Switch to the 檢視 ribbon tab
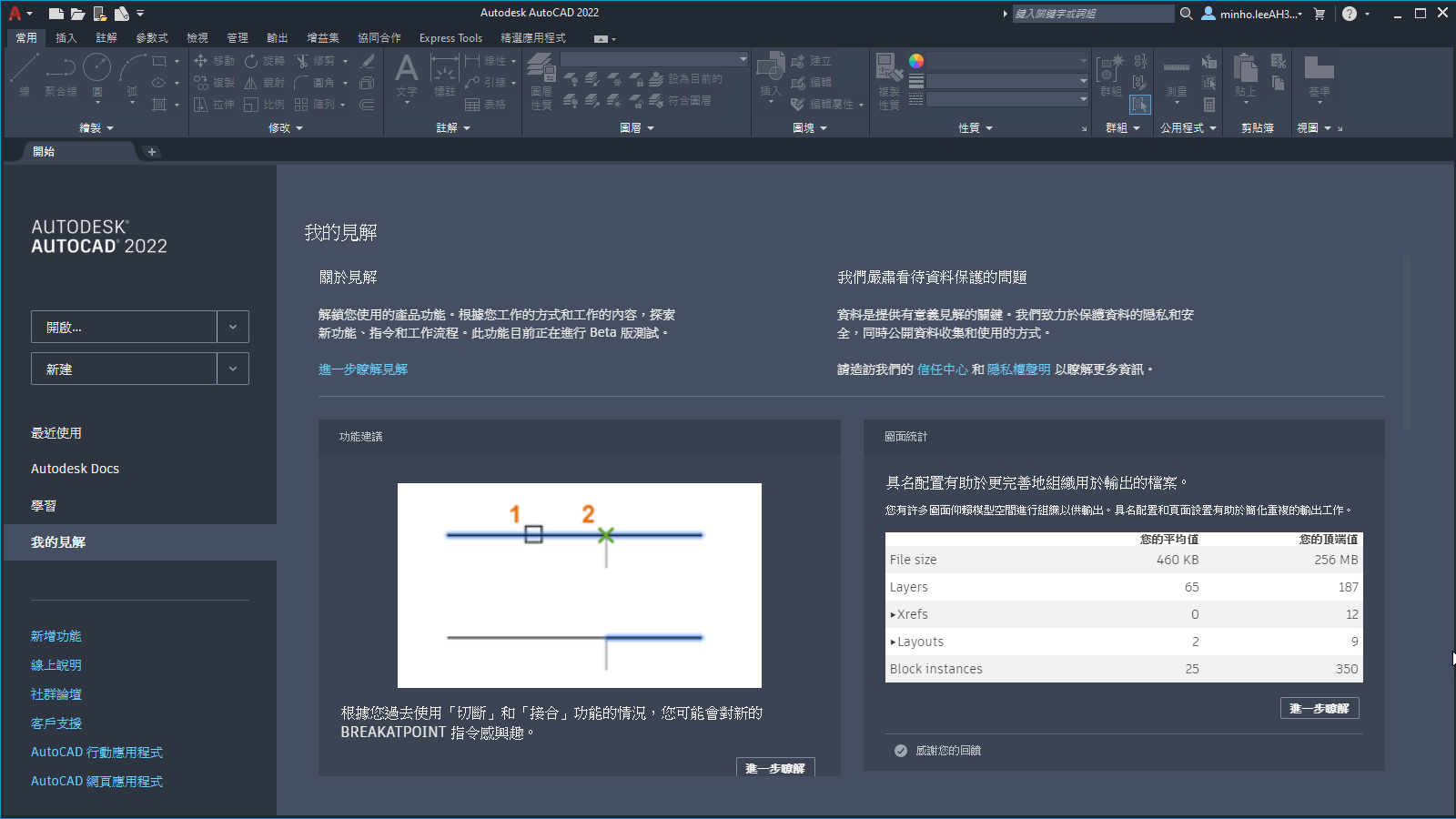 197,38
